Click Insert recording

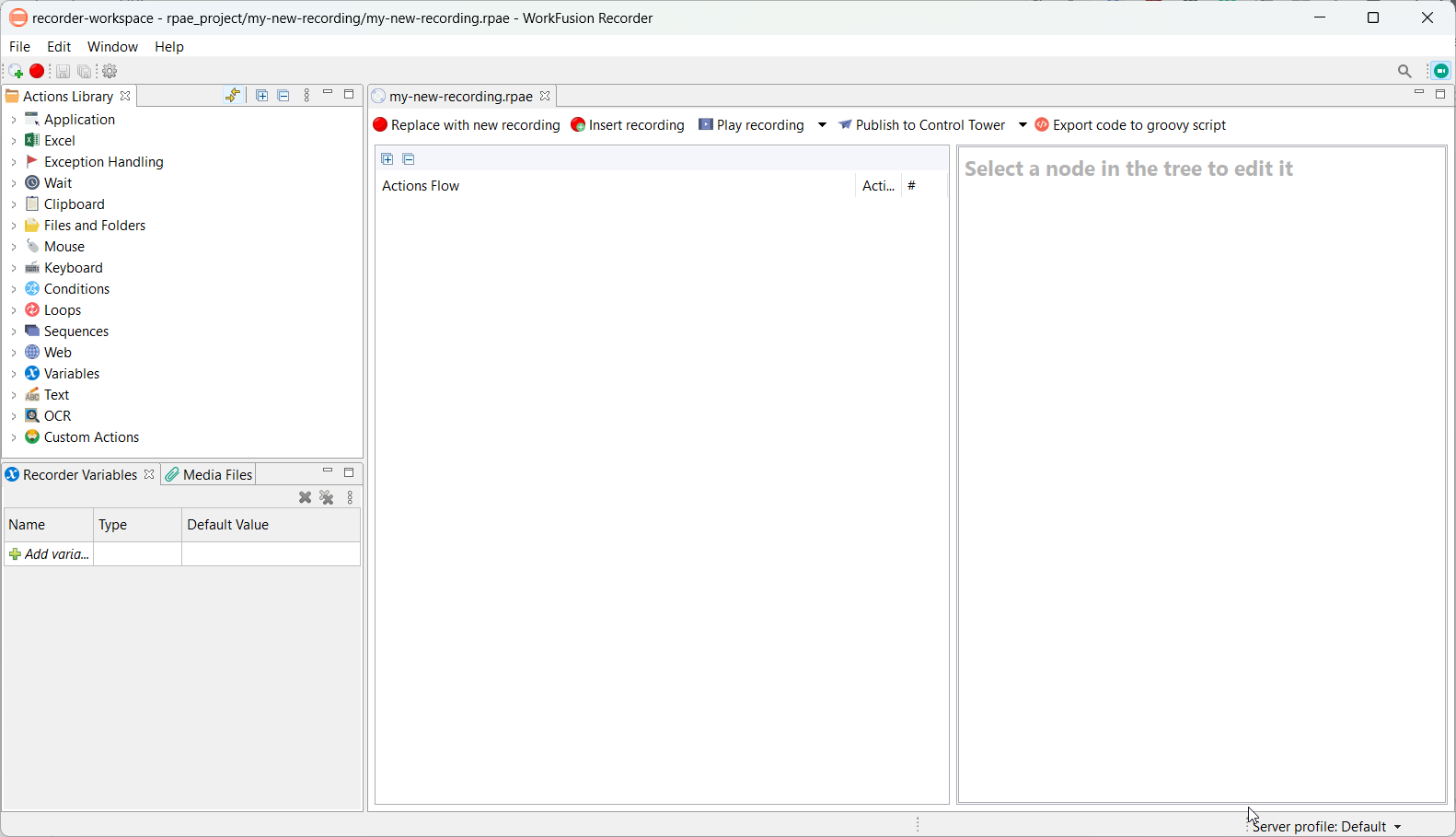pyautogui.click(x=628, y=125)
